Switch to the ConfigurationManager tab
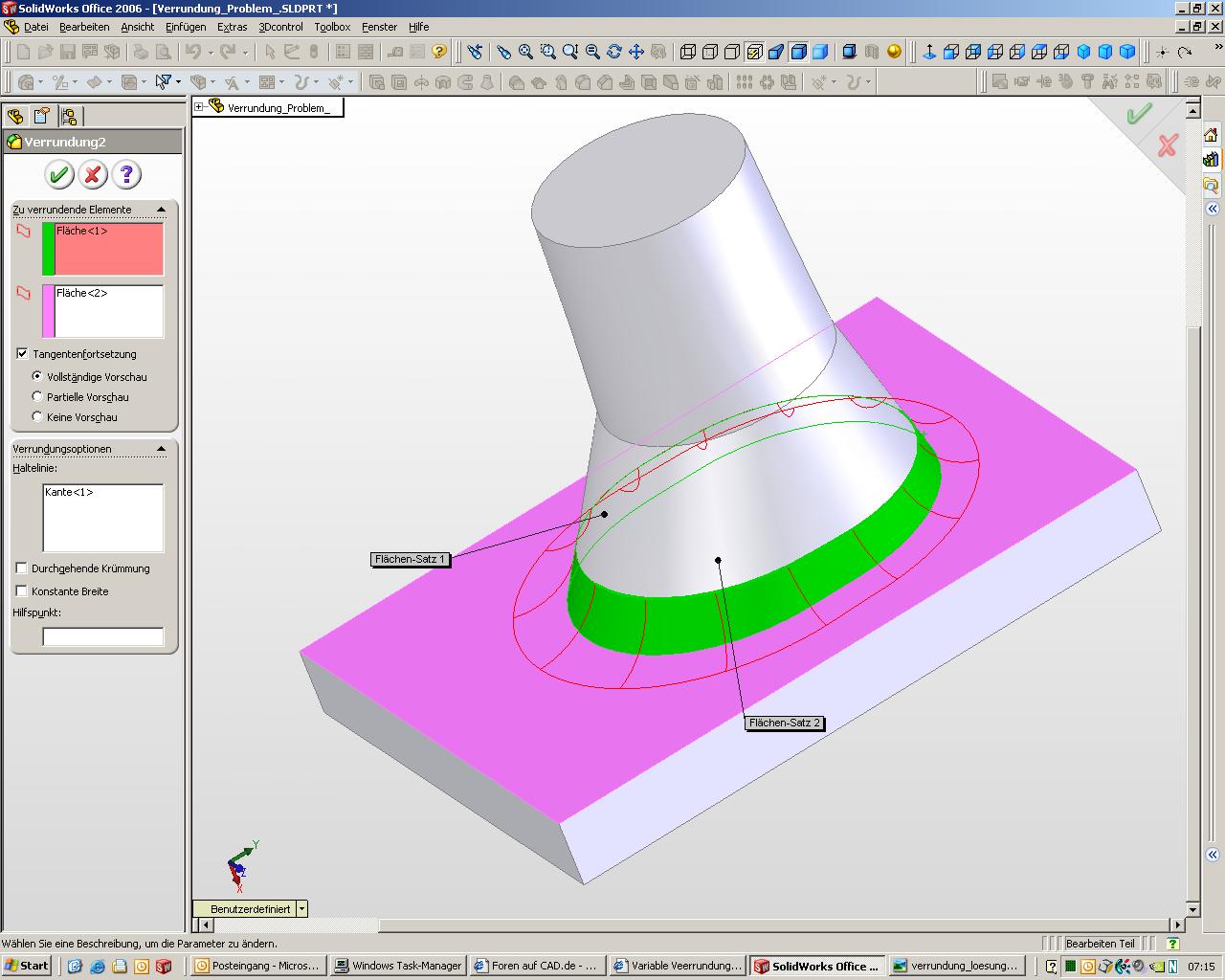 (x=69, y=117)
